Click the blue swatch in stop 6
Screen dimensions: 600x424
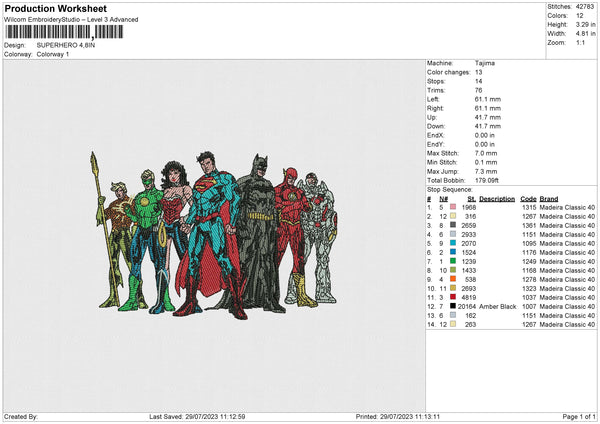click(x=453, y=252)
